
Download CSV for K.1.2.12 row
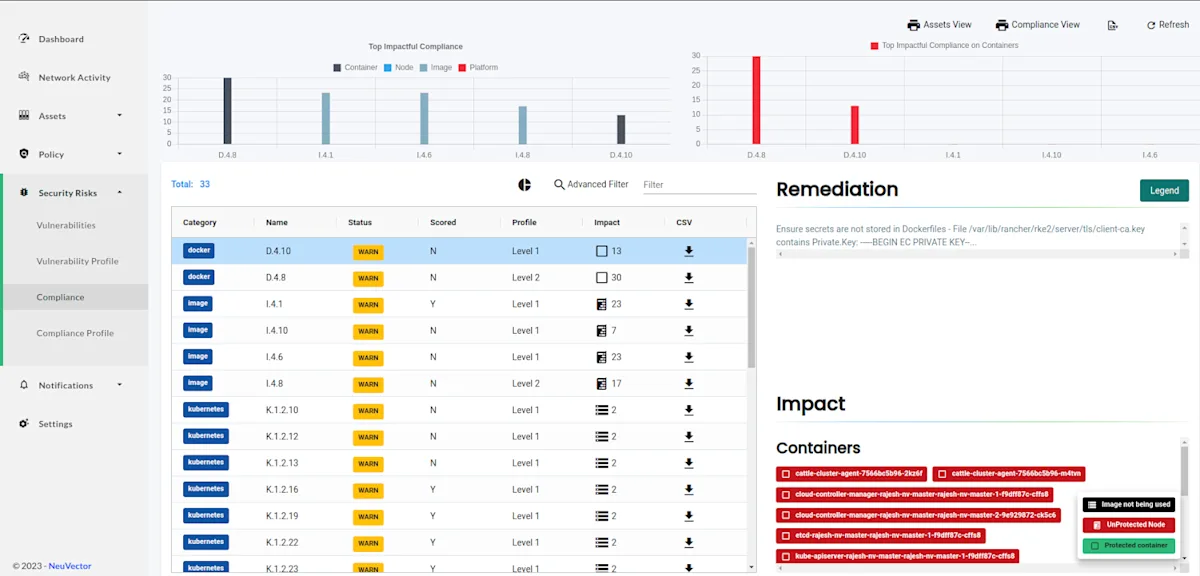[x=689, y=436]
